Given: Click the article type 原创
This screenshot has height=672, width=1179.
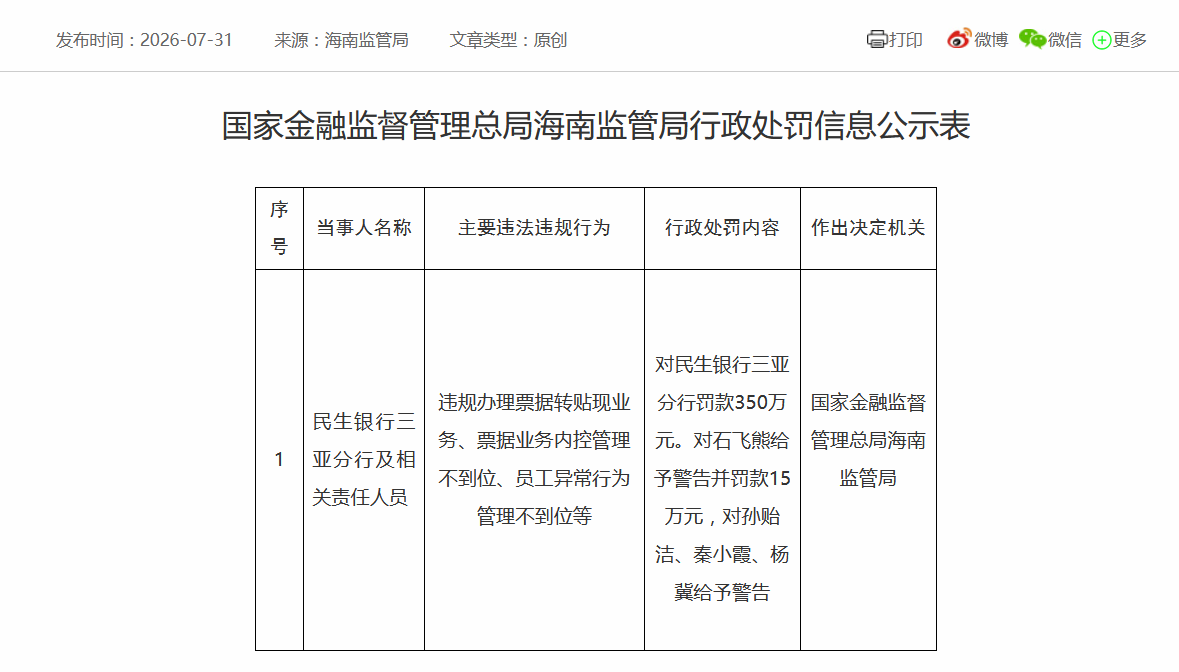Looking at the screenshot, I should coord(550,40).
